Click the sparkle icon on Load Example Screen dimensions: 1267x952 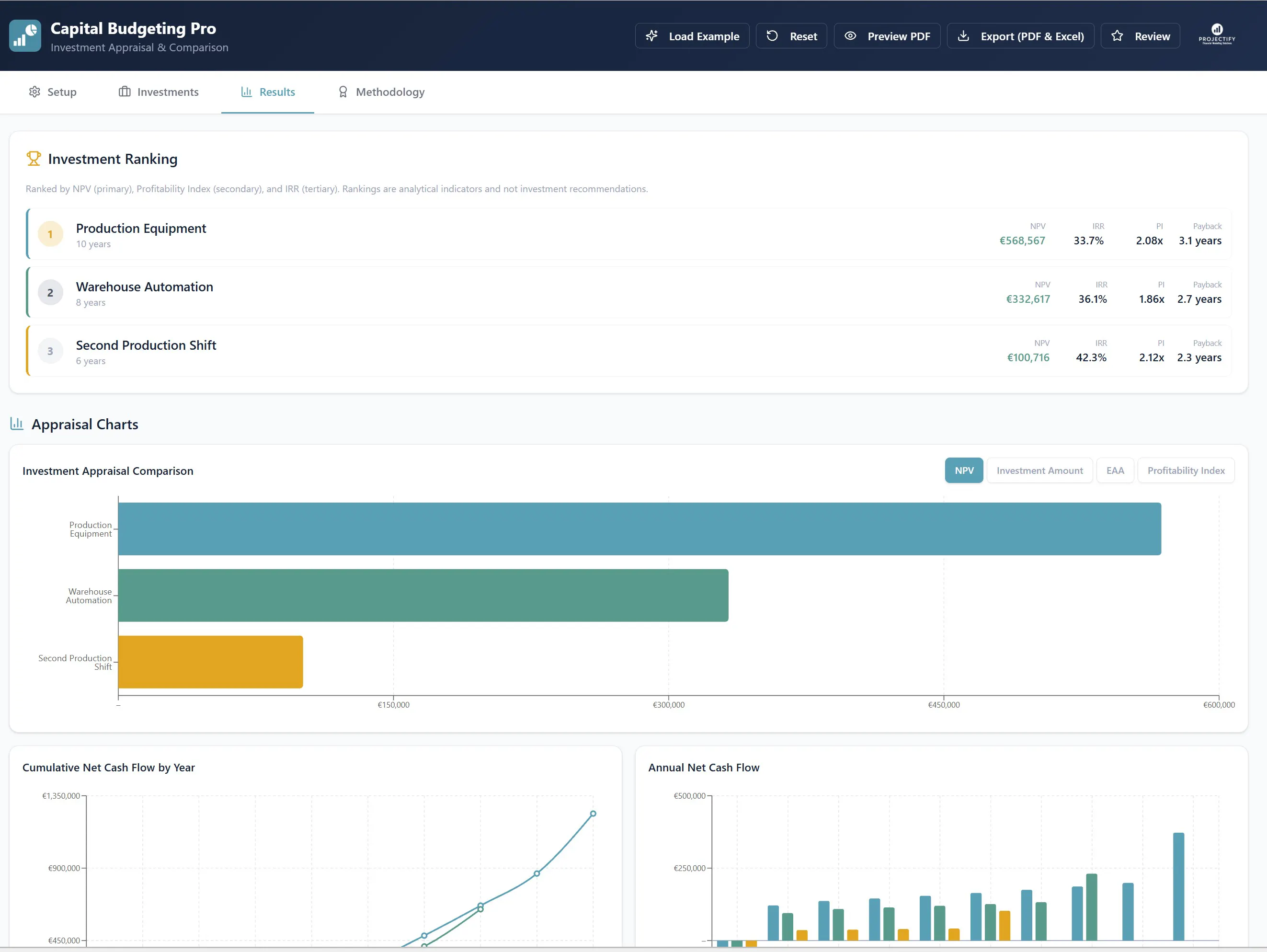pos(651,35)
